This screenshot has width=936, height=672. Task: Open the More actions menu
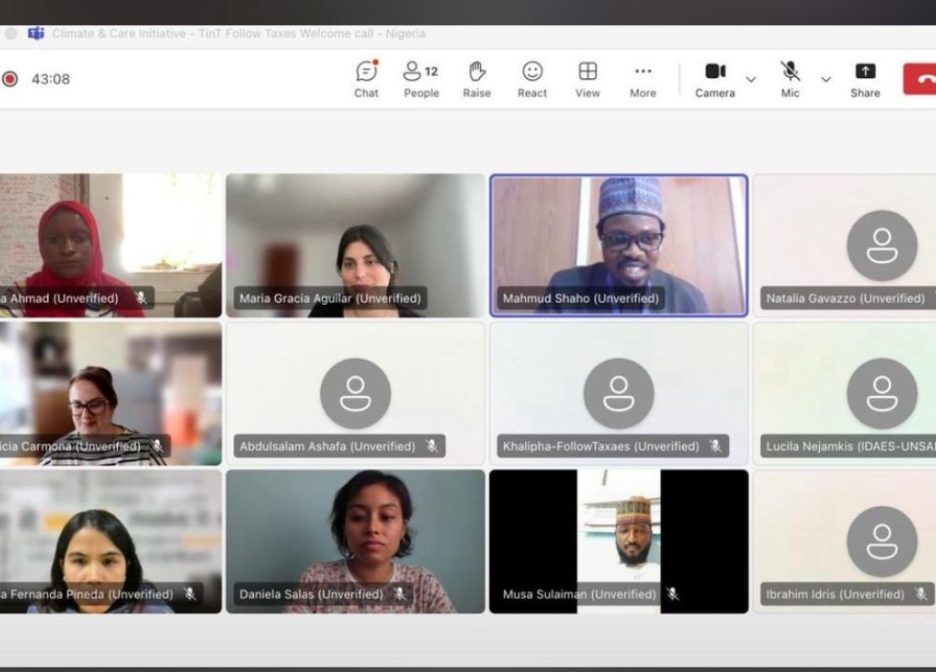pos(642,79)
